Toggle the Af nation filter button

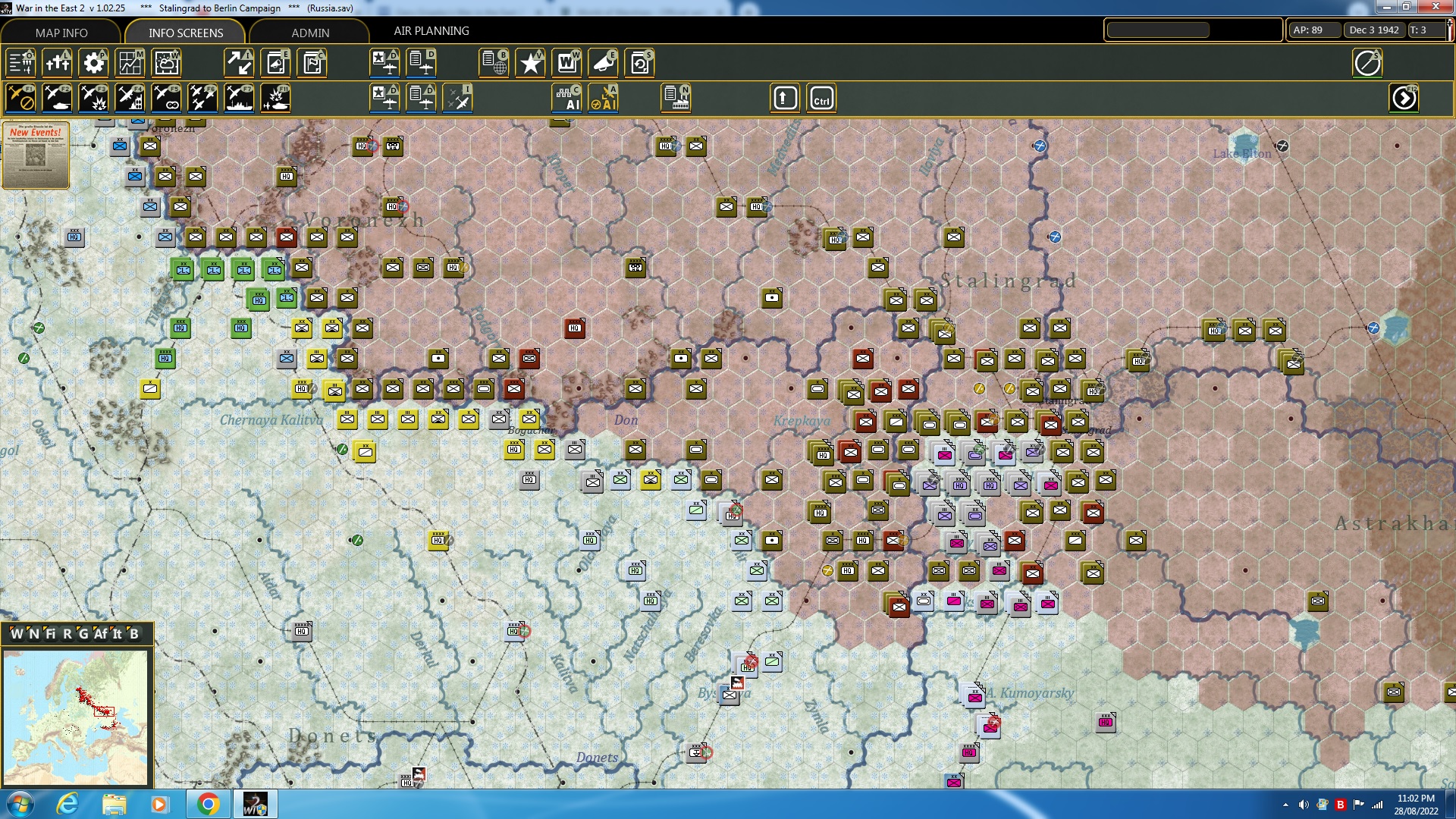(x=100, y=633)
